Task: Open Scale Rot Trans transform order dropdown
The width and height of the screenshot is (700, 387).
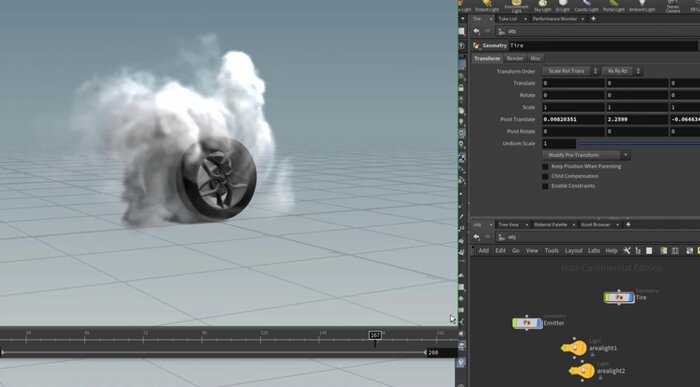Action: pos(570,71)
